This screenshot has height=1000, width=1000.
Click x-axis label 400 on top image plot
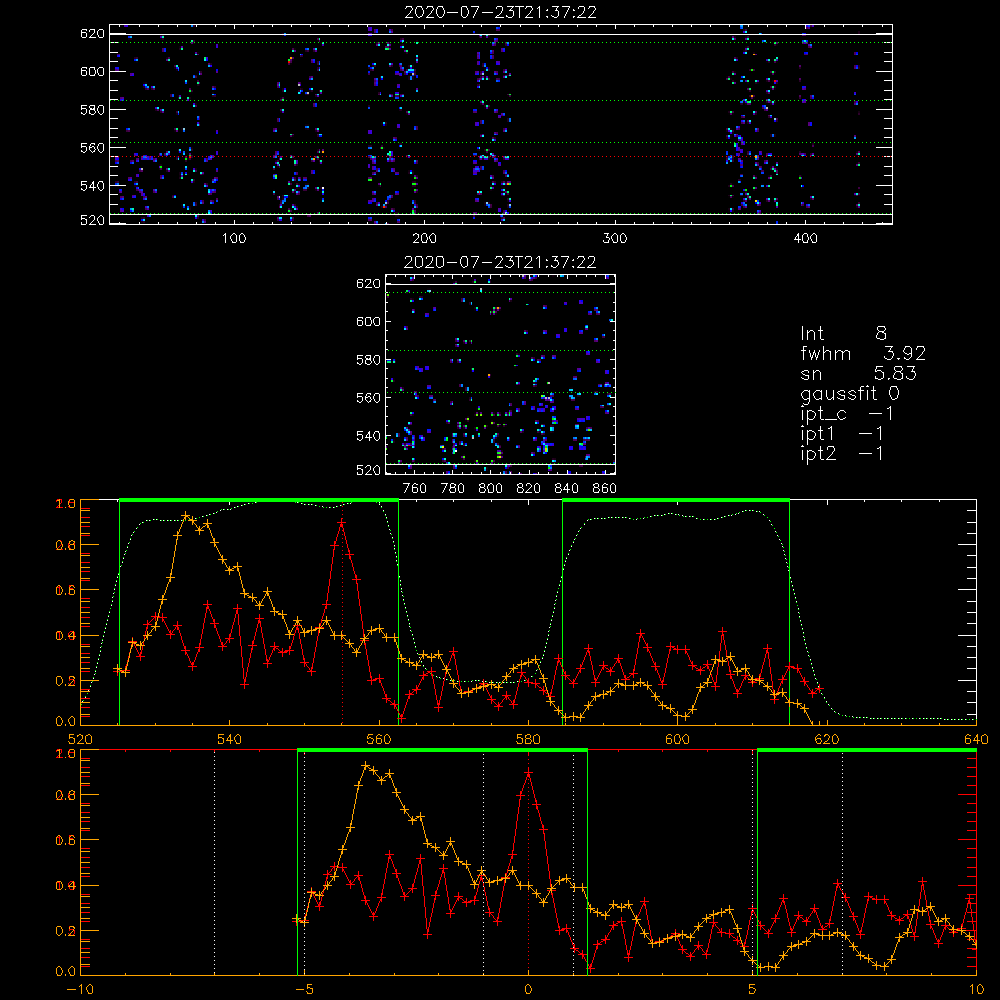coord(805,239)
